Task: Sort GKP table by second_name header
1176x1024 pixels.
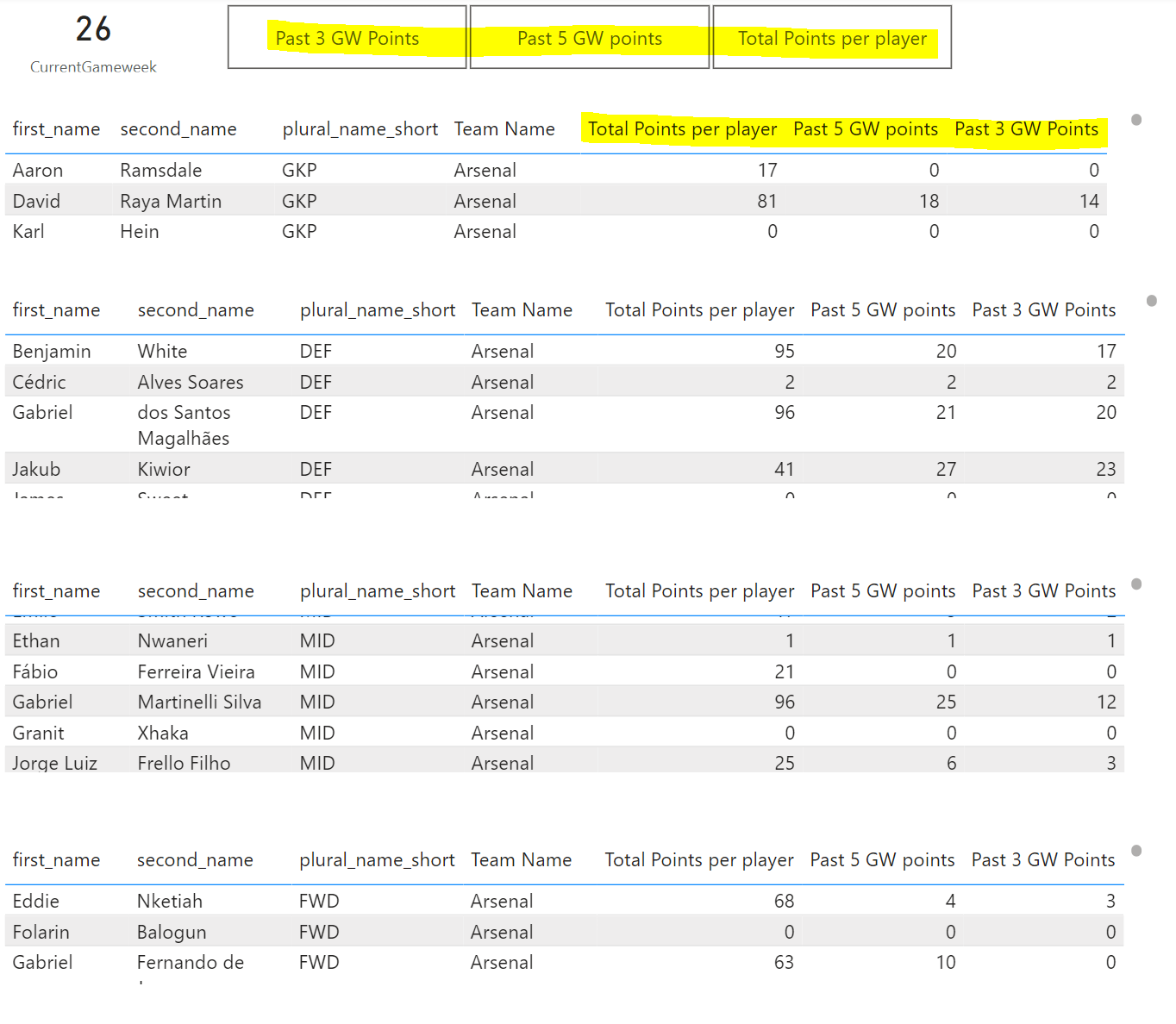Action: click(x=178, y=129)
